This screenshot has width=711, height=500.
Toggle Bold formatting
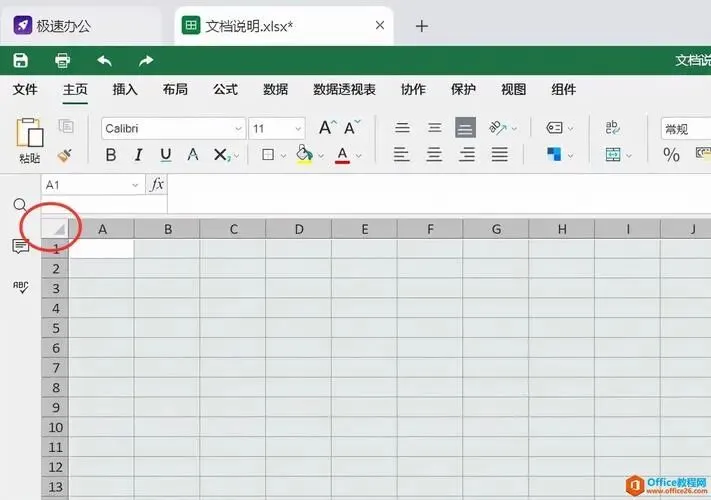click(111, 155)
